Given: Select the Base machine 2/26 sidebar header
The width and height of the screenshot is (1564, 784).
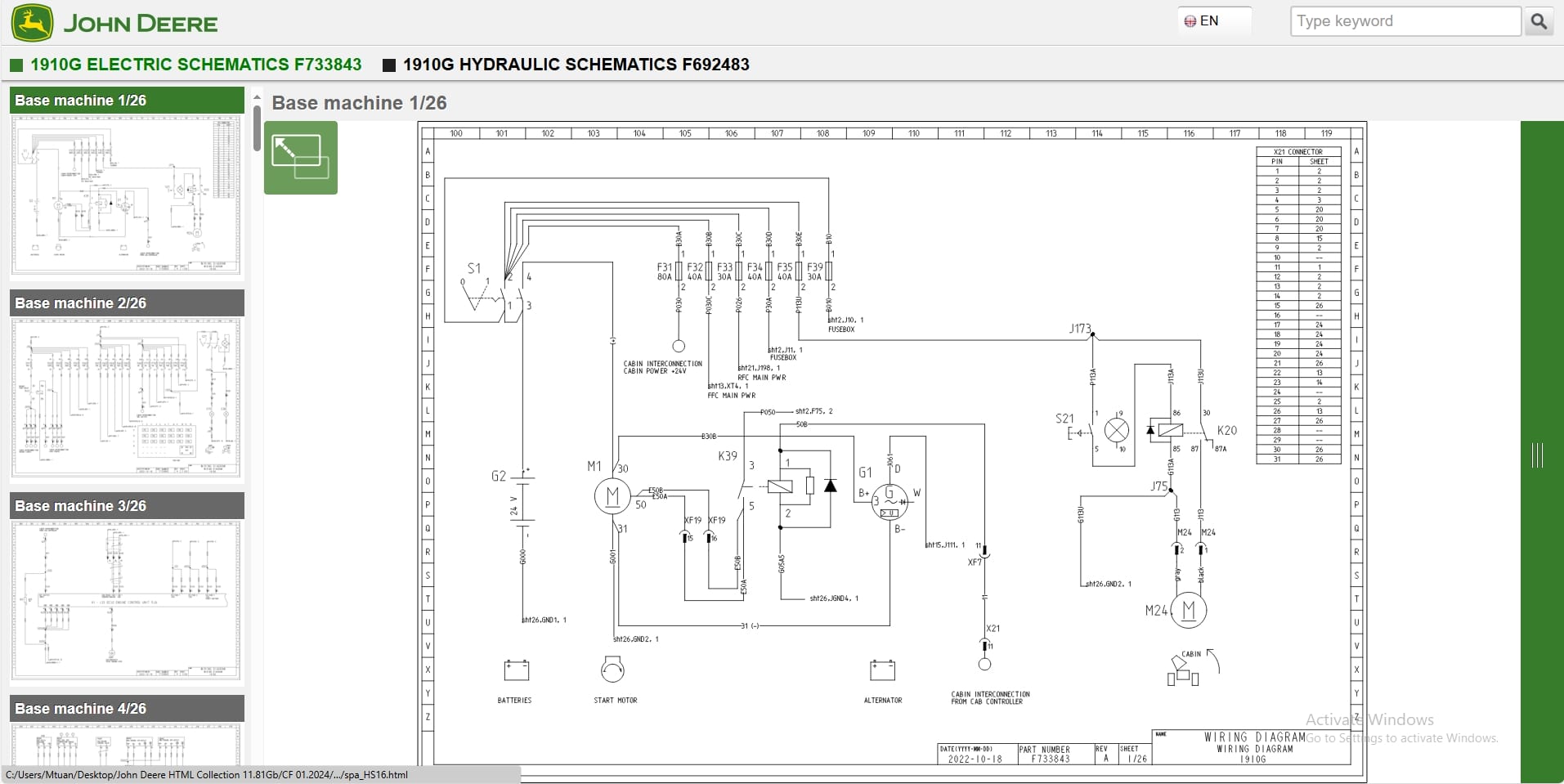Looking at the screenshot, I should pyautogui.click(x=127, y=303).
